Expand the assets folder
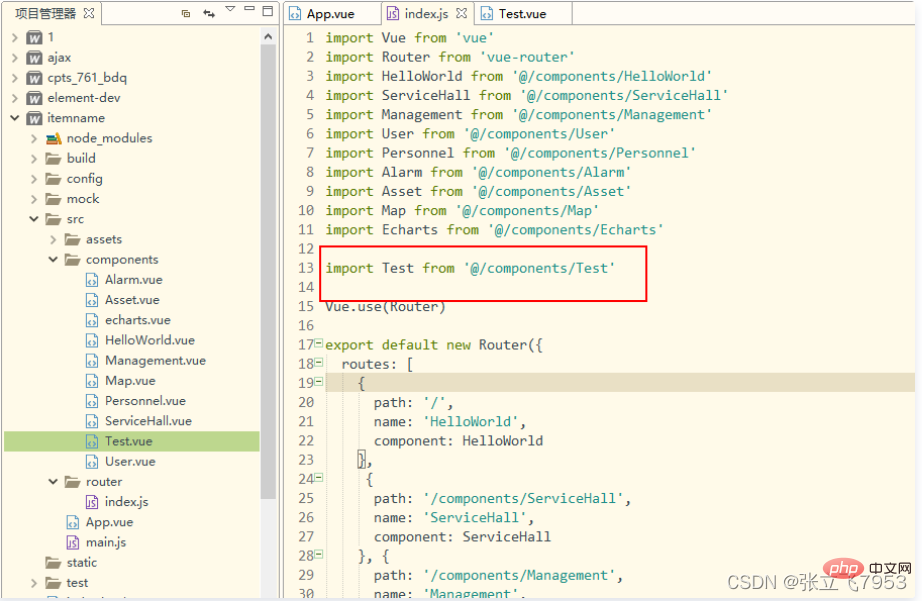 point(53,239)
